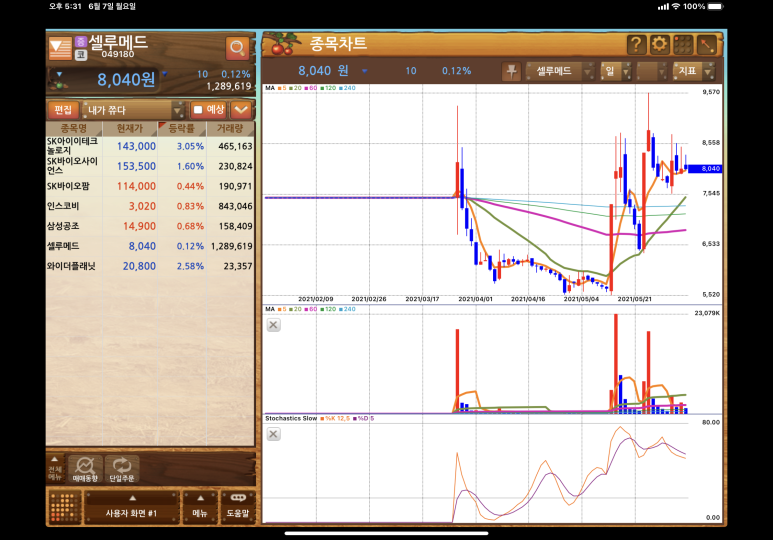The image size is (773, 540).
Task: Select 셀루메드 row in watchlist
Action: pyautogui.click(x=150, y=246)
